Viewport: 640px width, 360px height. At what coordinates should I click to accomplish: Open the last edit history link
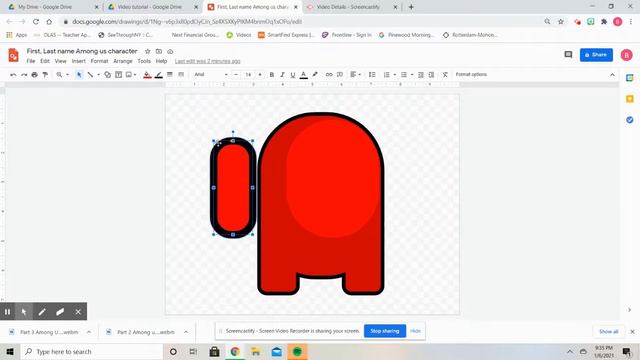[x=207, y=61]
